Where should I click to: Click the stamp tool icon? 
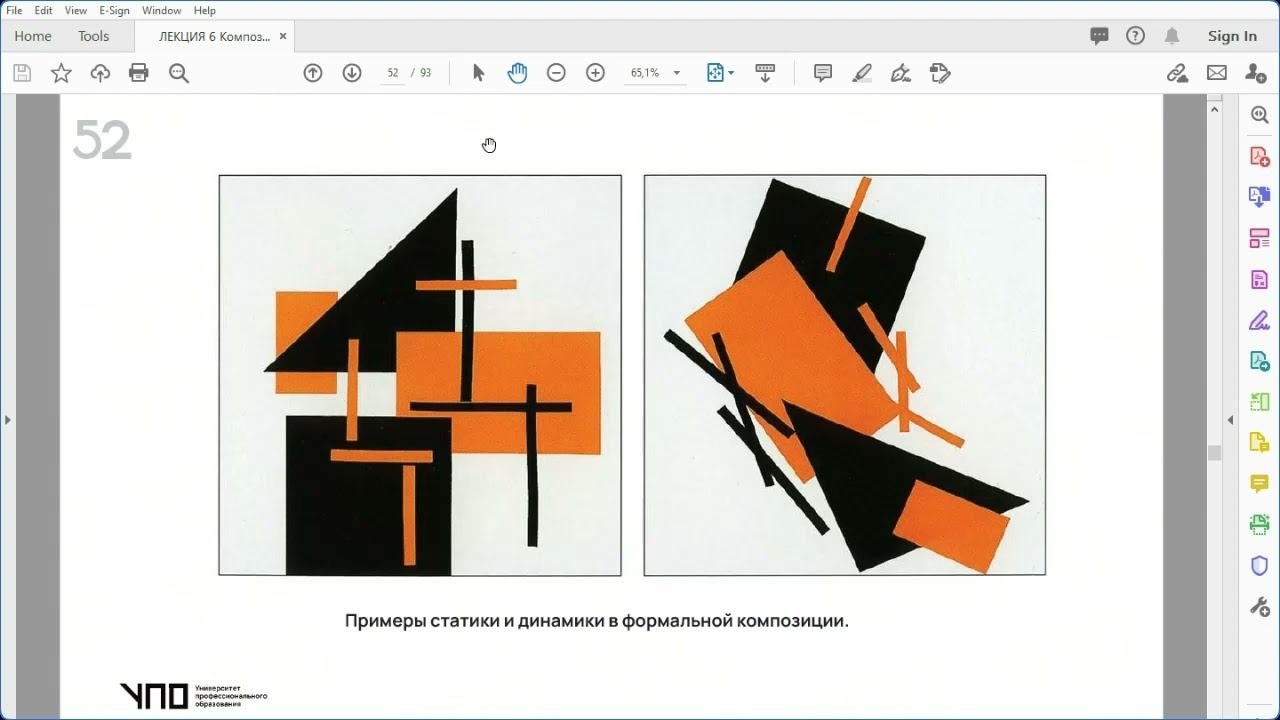click(x=940, y=73)
